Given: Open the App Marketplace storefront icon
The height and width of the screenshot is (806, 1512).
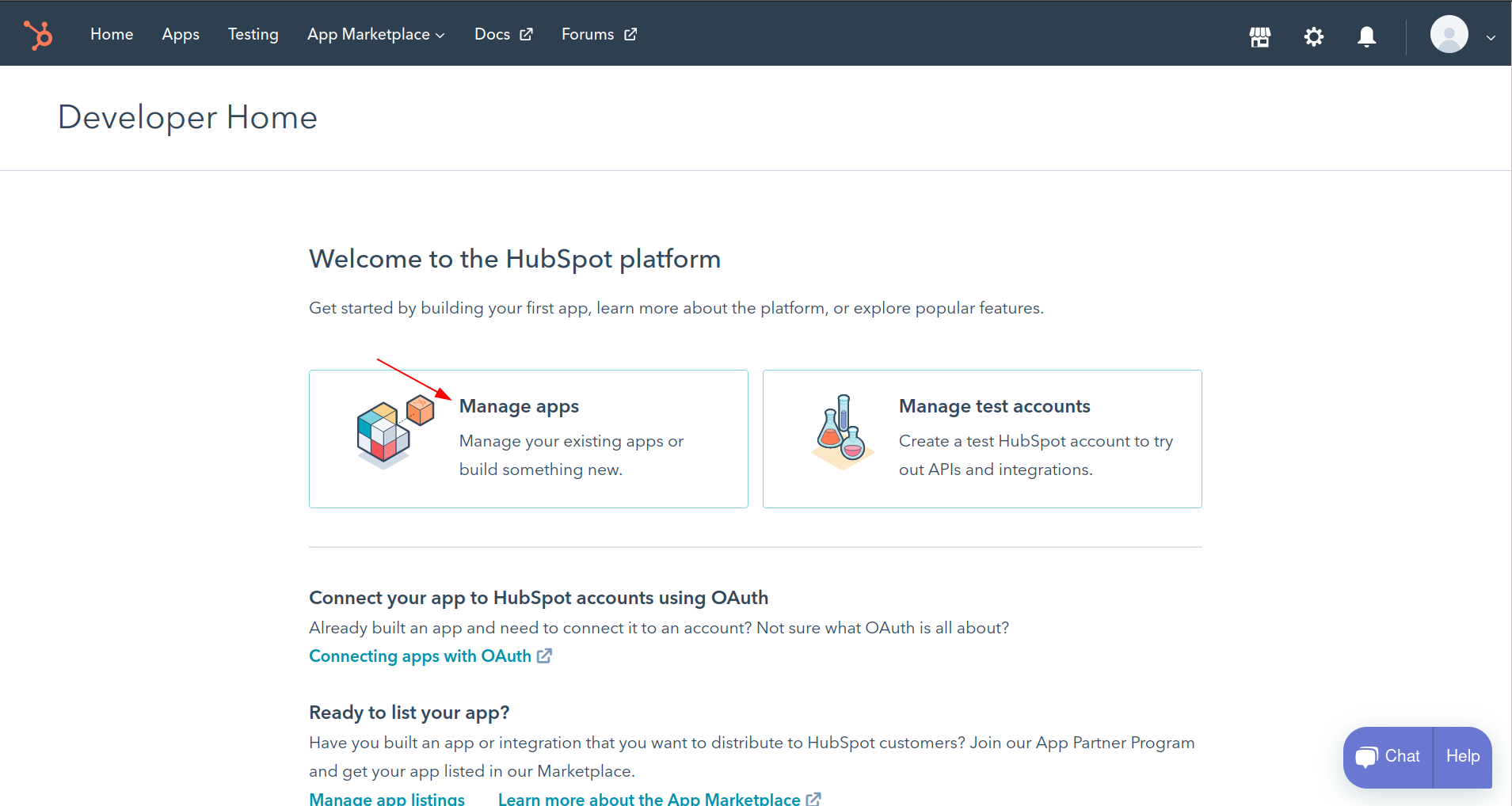Looking at the screenshot, I should click(x=1259, y=36).
